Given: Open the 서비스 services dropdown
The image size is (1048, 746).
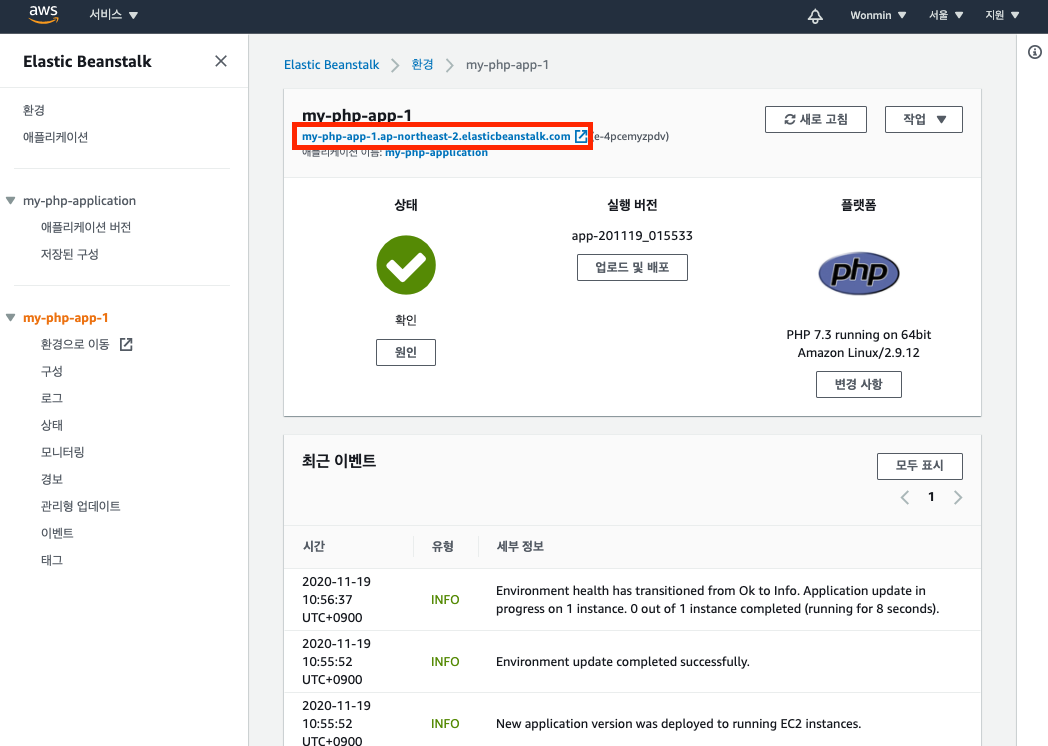Looking at the screenshot, I should point(114,15).
